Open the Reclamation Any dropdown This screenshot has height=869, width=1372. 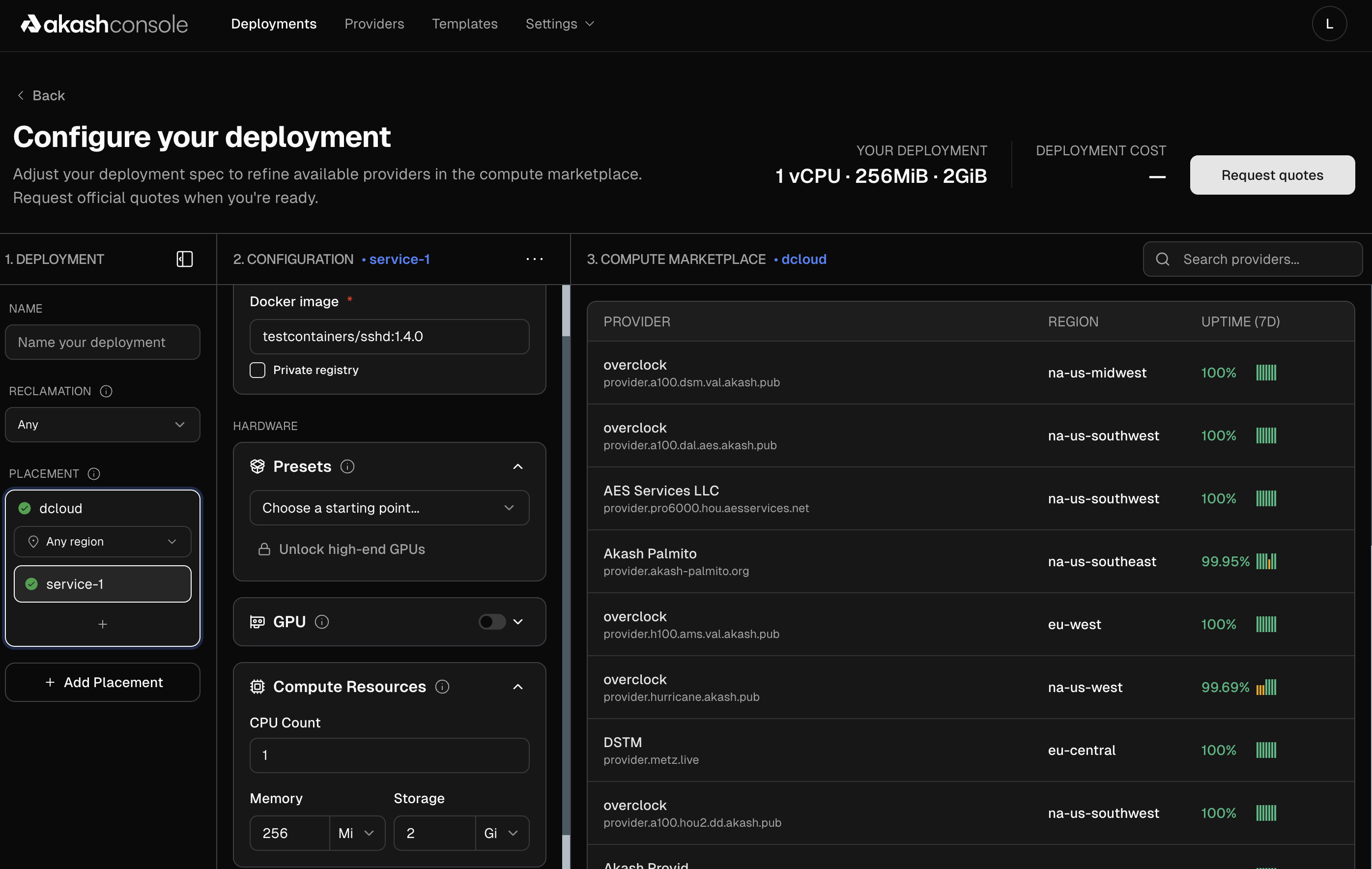click(103, 425)
